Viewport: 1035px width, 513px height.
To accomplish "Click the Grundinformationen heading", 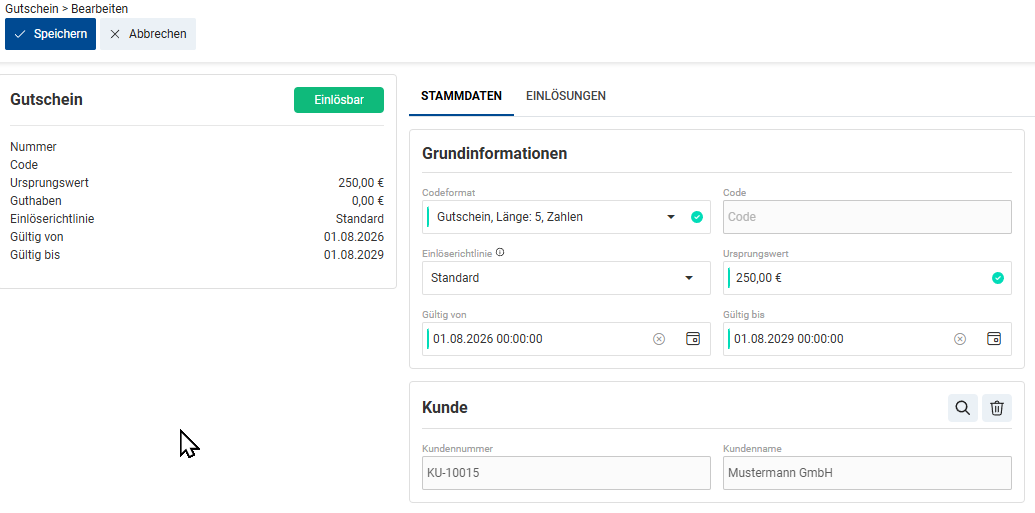I will point(494,153).
